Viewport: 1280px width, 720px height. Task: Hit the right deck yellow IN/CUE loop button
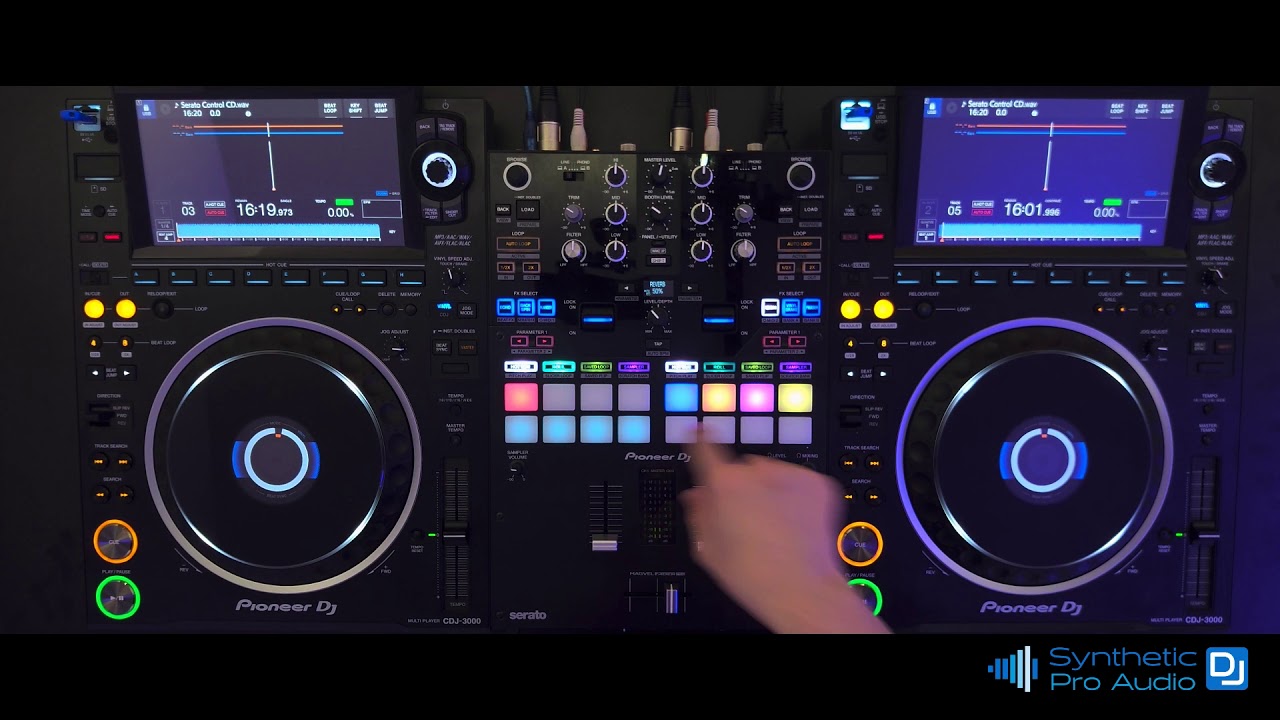[851, 310]
